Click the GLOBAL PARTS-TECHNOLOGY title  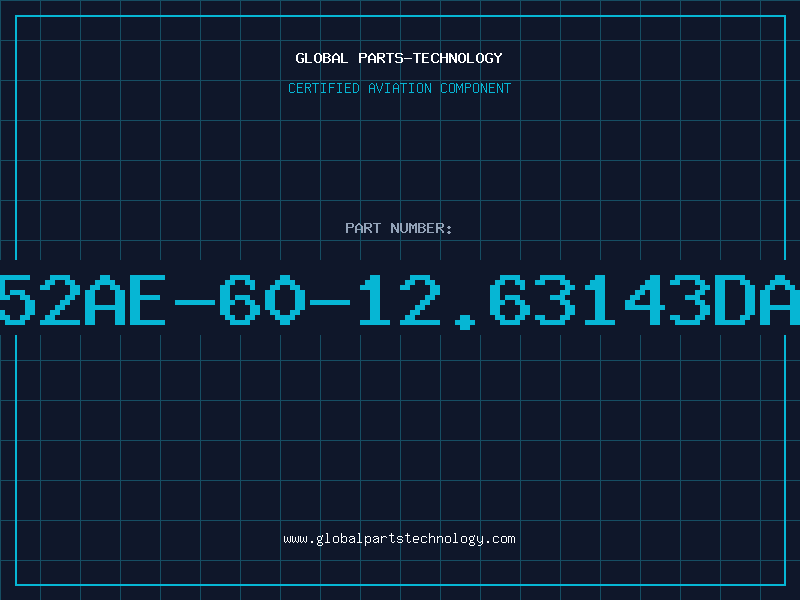(399, 58)
